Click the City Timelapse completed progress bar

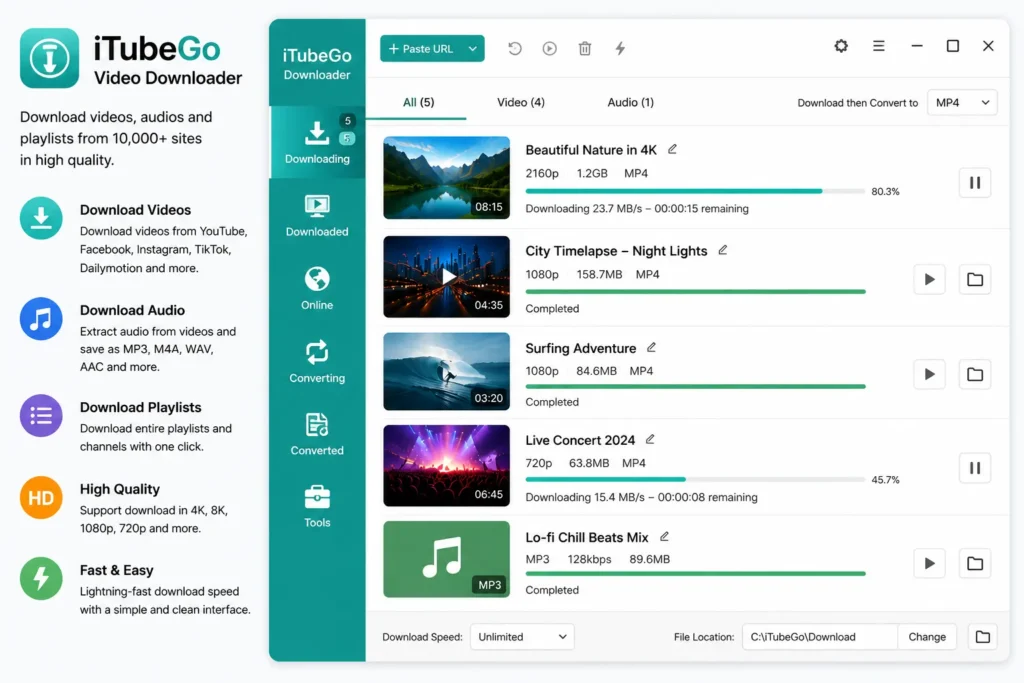[x=696, y=291]
